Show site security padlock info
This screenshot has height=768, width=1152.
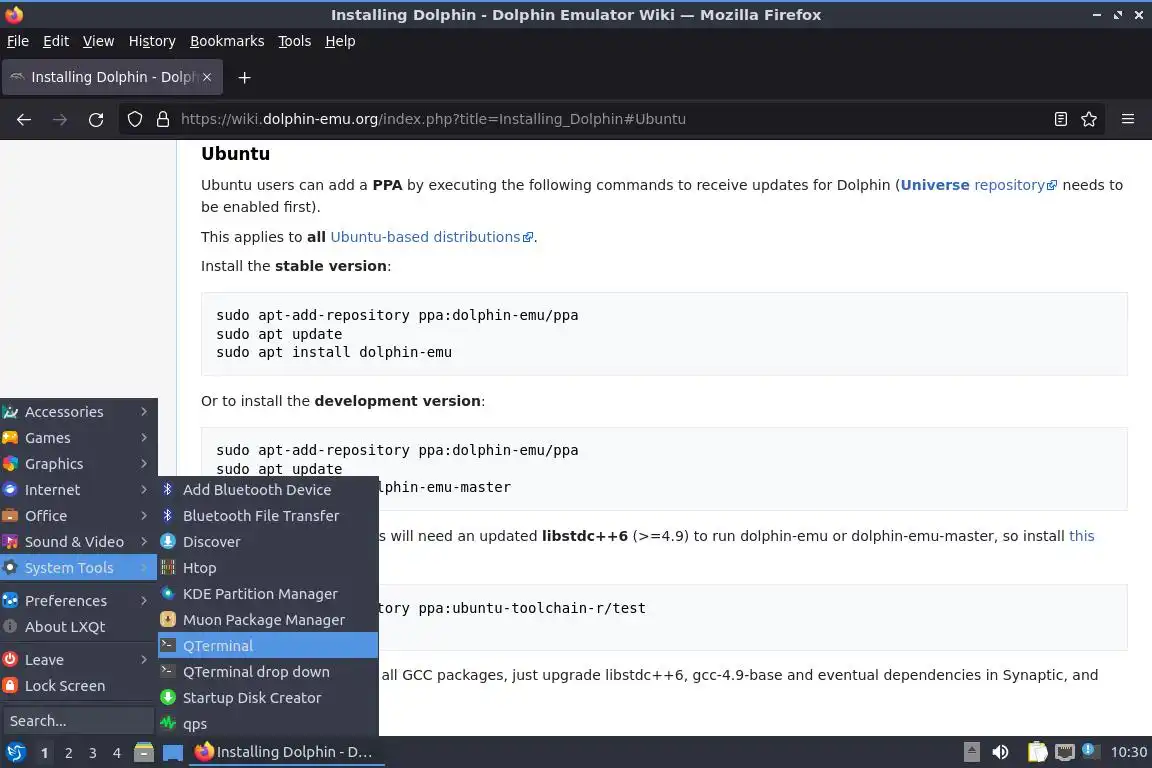(x=163, y=119)
